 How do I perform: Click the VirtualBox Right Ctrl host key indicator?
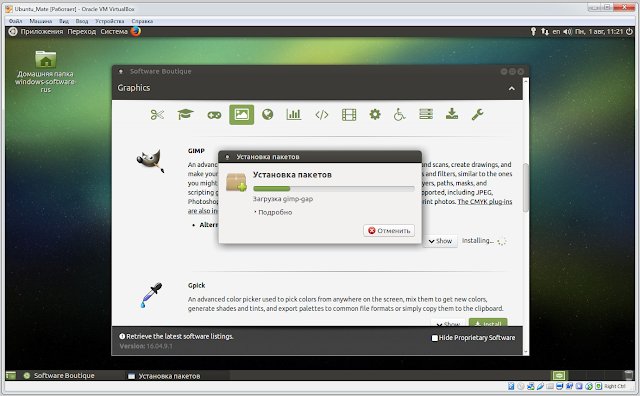coord(615,386)
